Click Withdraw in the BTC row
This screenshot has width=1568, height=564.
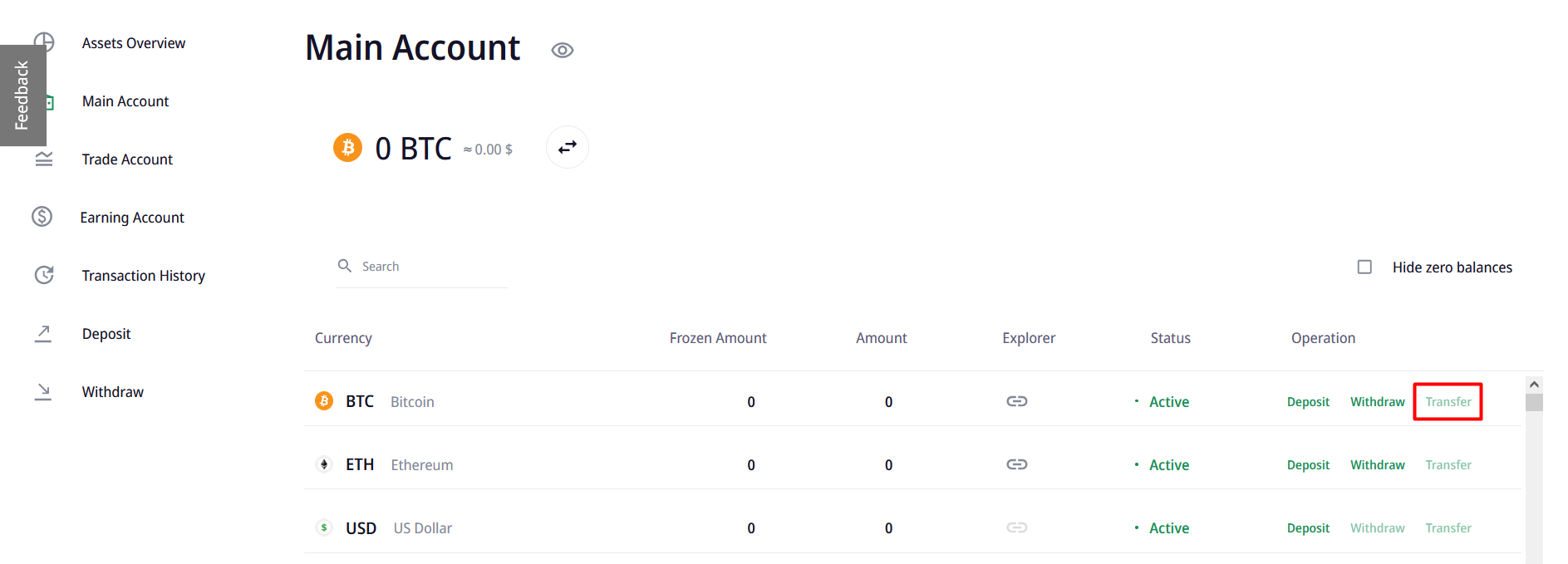[1377, 402]
